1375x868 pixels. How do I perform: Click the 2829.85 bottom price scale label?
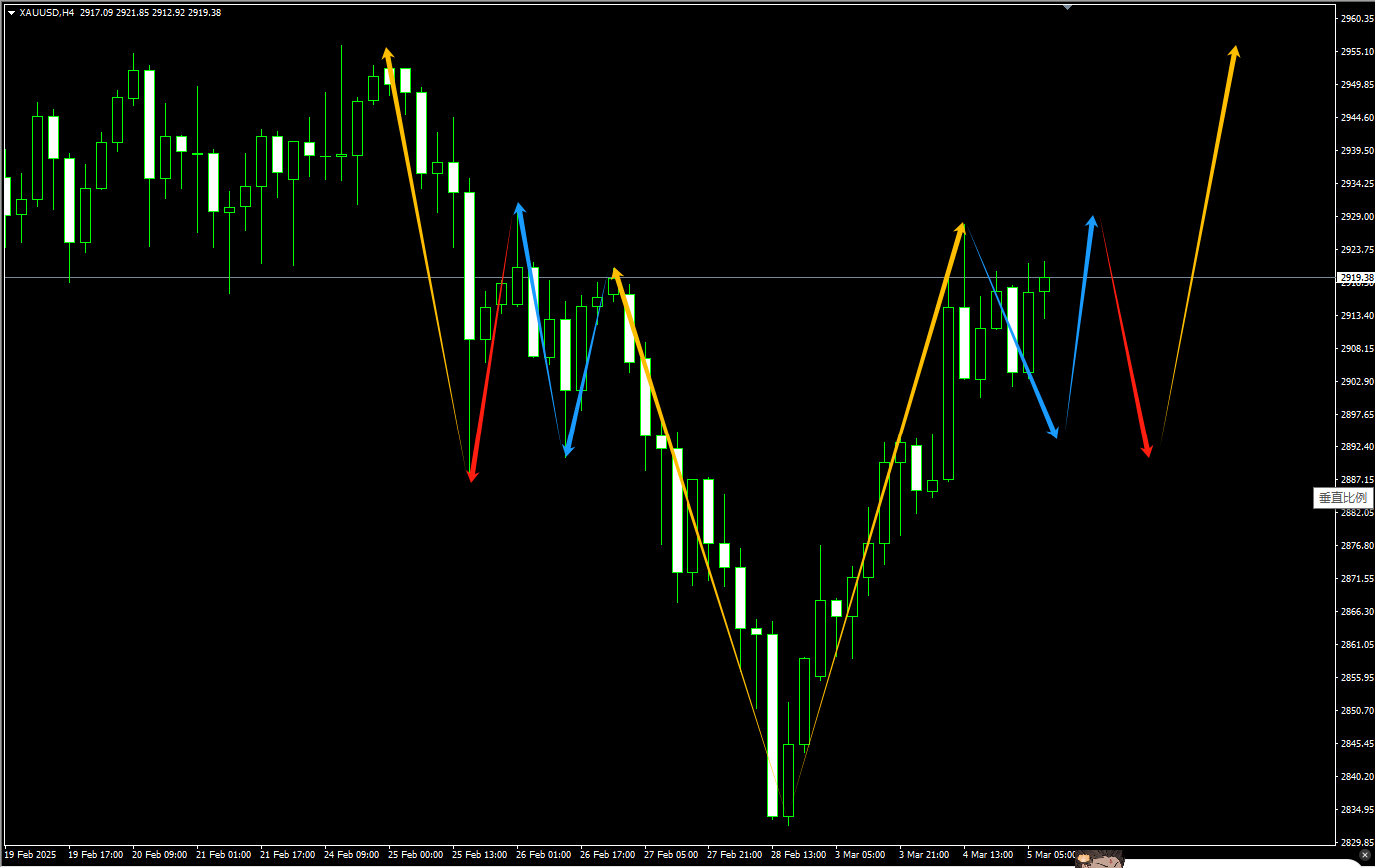point(1356,843)
